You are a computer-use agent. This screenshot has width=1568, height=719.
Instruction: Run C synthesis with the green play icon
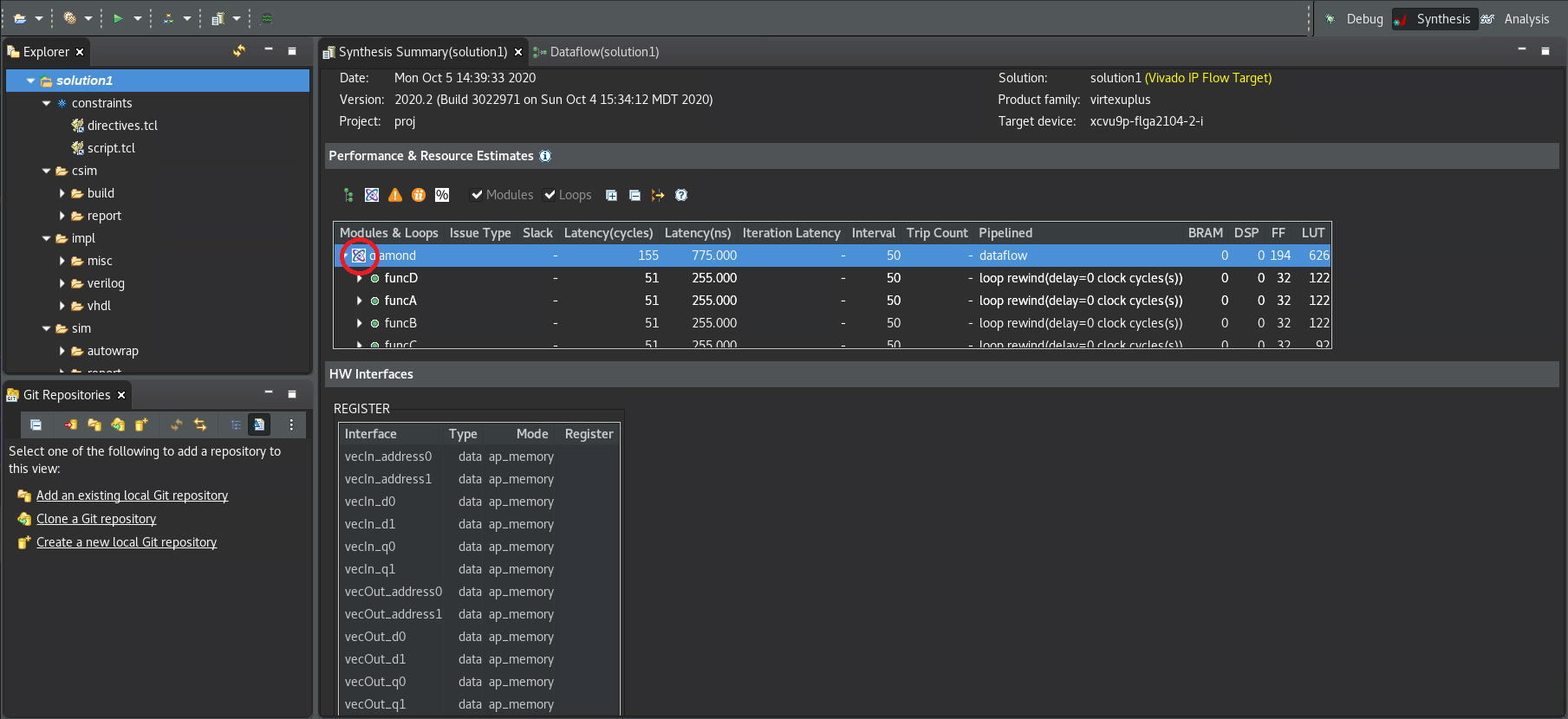(119, 18)
